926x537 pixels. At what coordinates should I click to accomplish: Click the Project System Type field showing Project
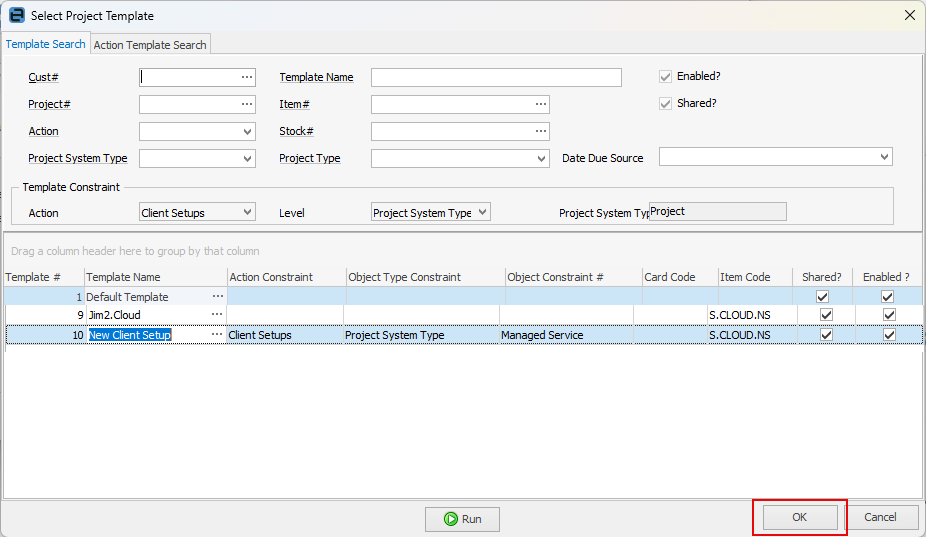click(x=718, y=211)
